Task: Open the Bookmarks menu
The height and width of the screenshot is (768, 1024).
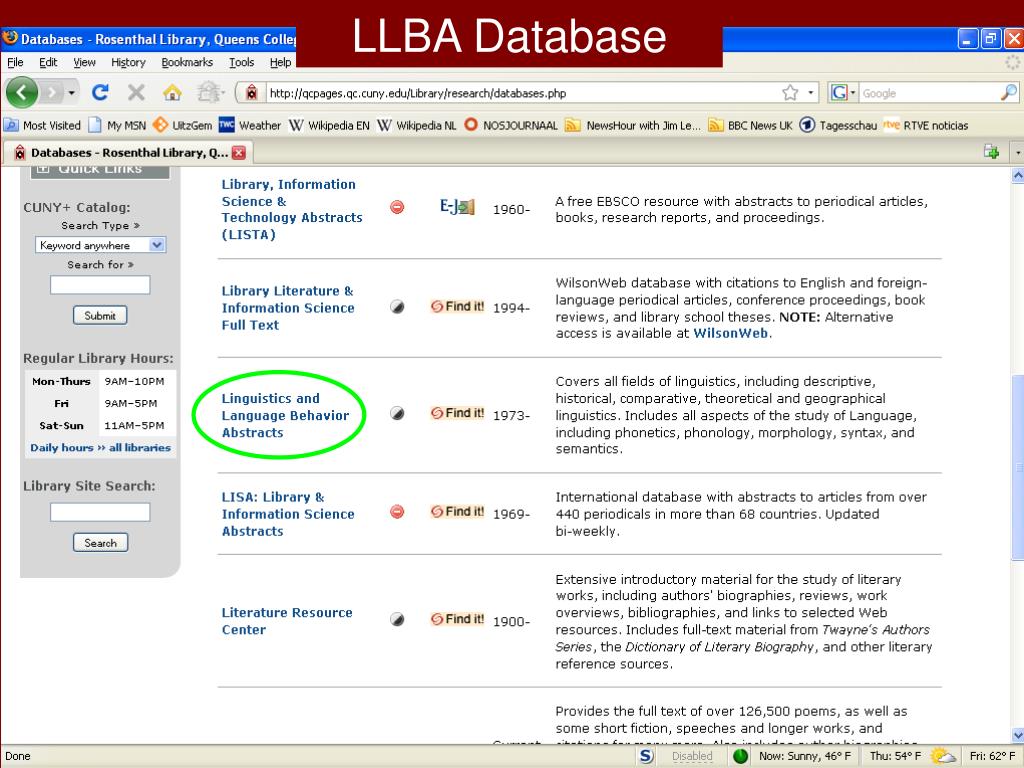Action: coord(187,62)
